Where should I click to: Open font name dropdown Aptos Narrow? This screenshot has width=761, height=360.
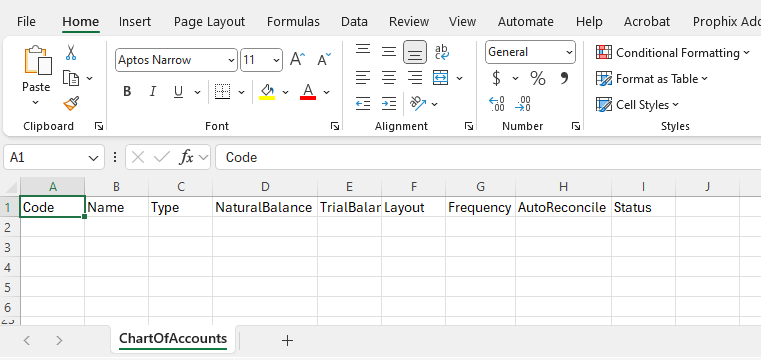coord(231,60)
